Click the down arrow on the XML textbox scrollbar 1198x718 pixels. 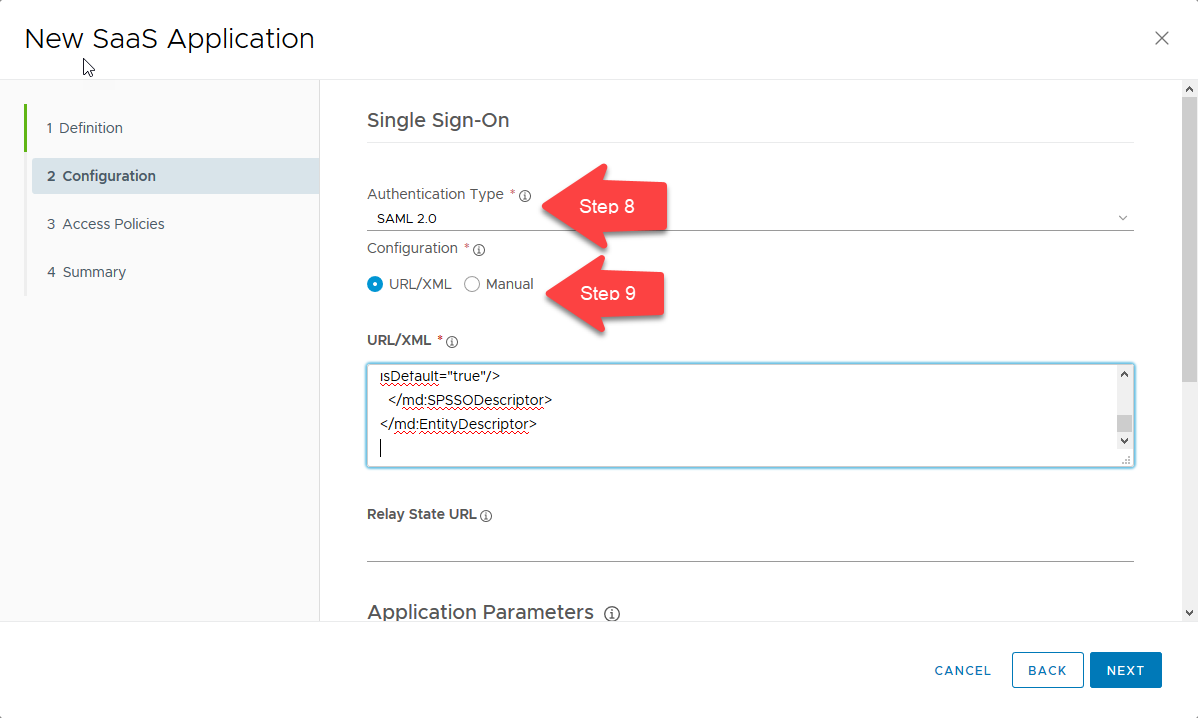coord(1123,440)
